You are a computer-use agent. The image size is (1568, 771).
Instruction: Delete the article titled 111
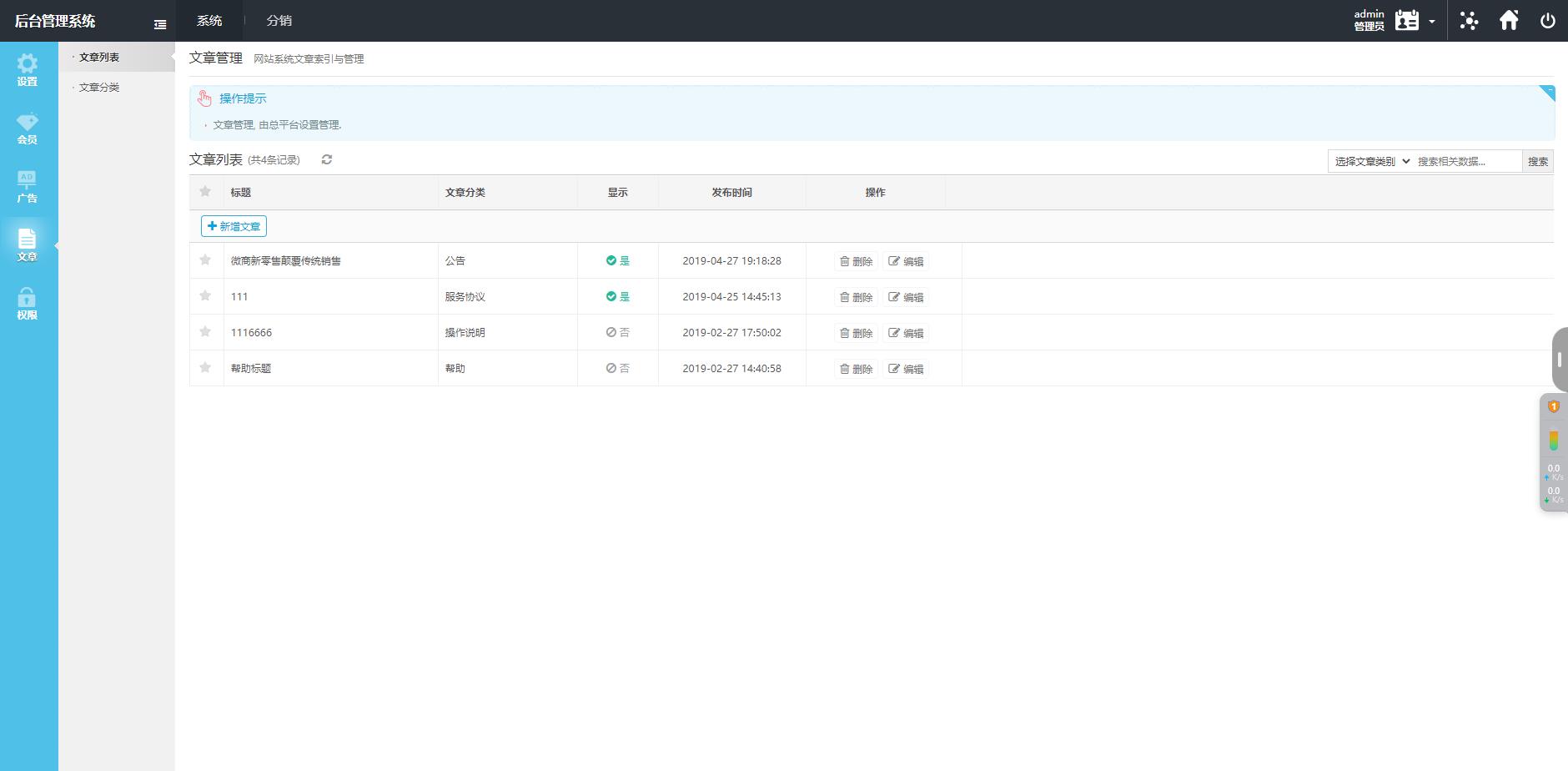[x=857, y=297]
